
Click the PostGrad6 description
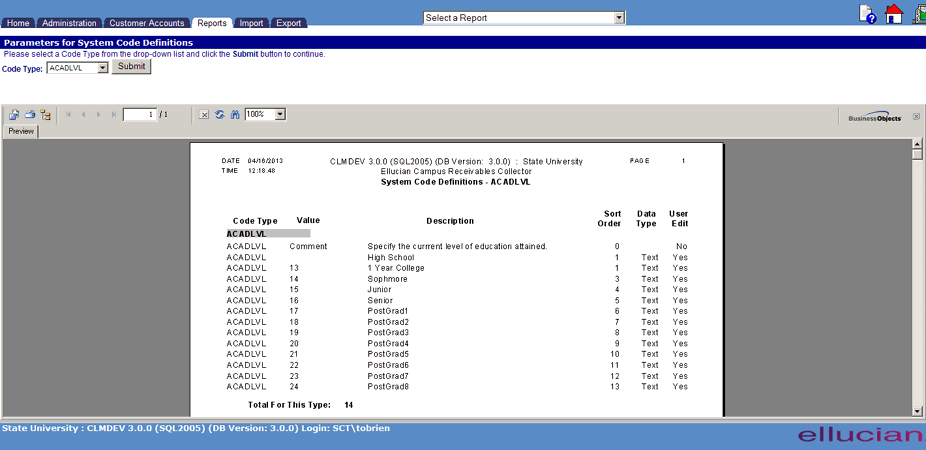(388, 365)
